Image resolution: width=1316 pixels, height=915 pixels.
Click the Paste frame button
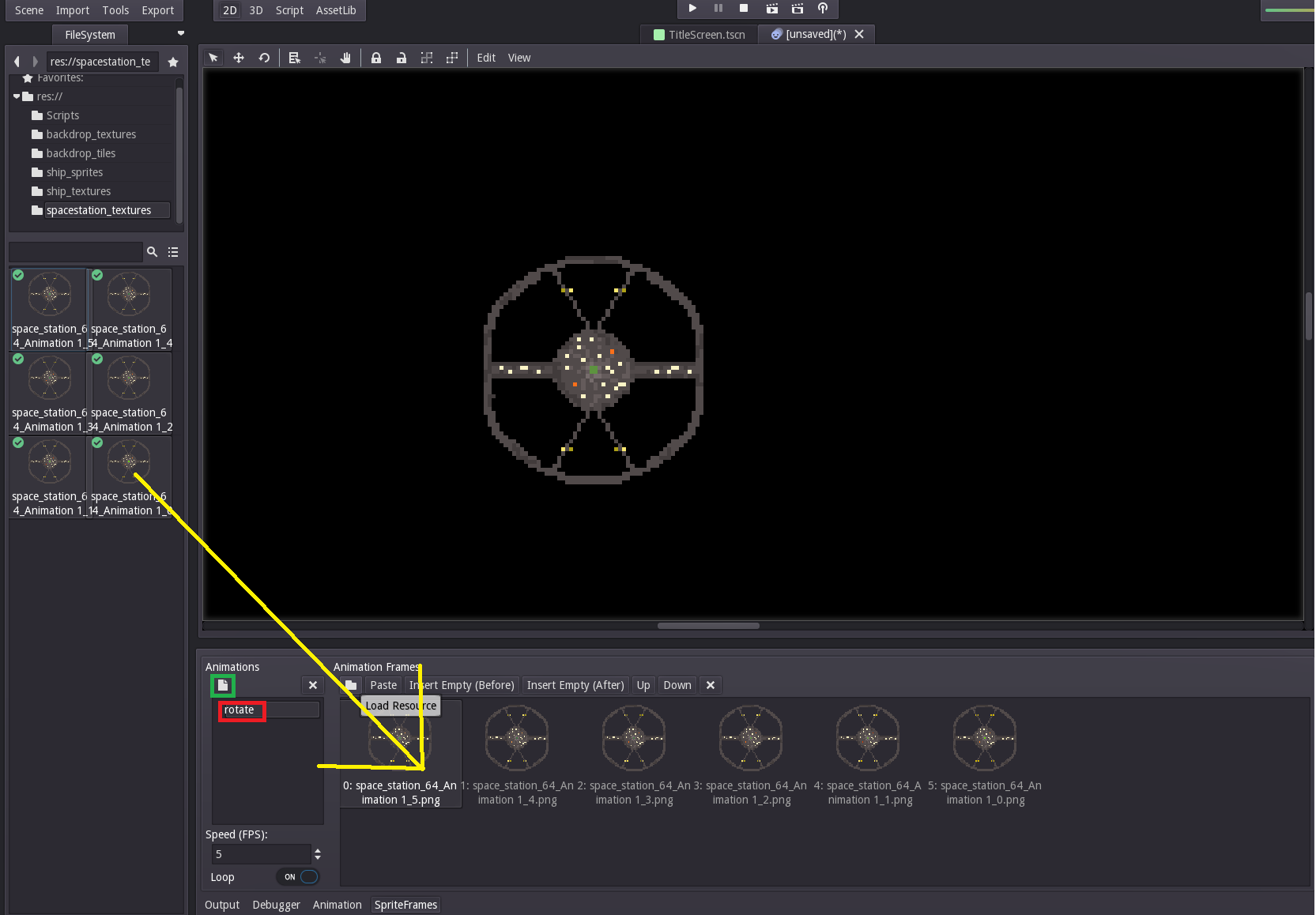383,685
